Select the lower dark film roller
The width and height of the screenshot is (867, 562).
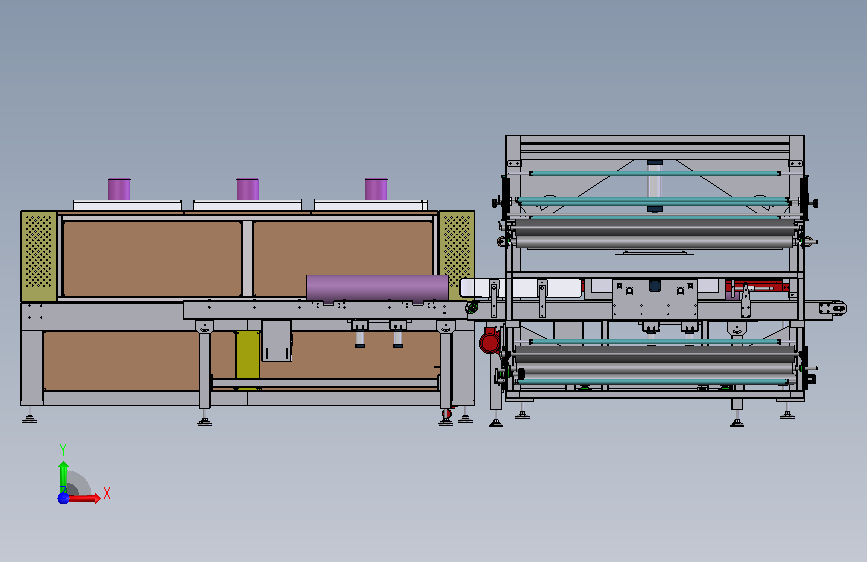[655, 355]
